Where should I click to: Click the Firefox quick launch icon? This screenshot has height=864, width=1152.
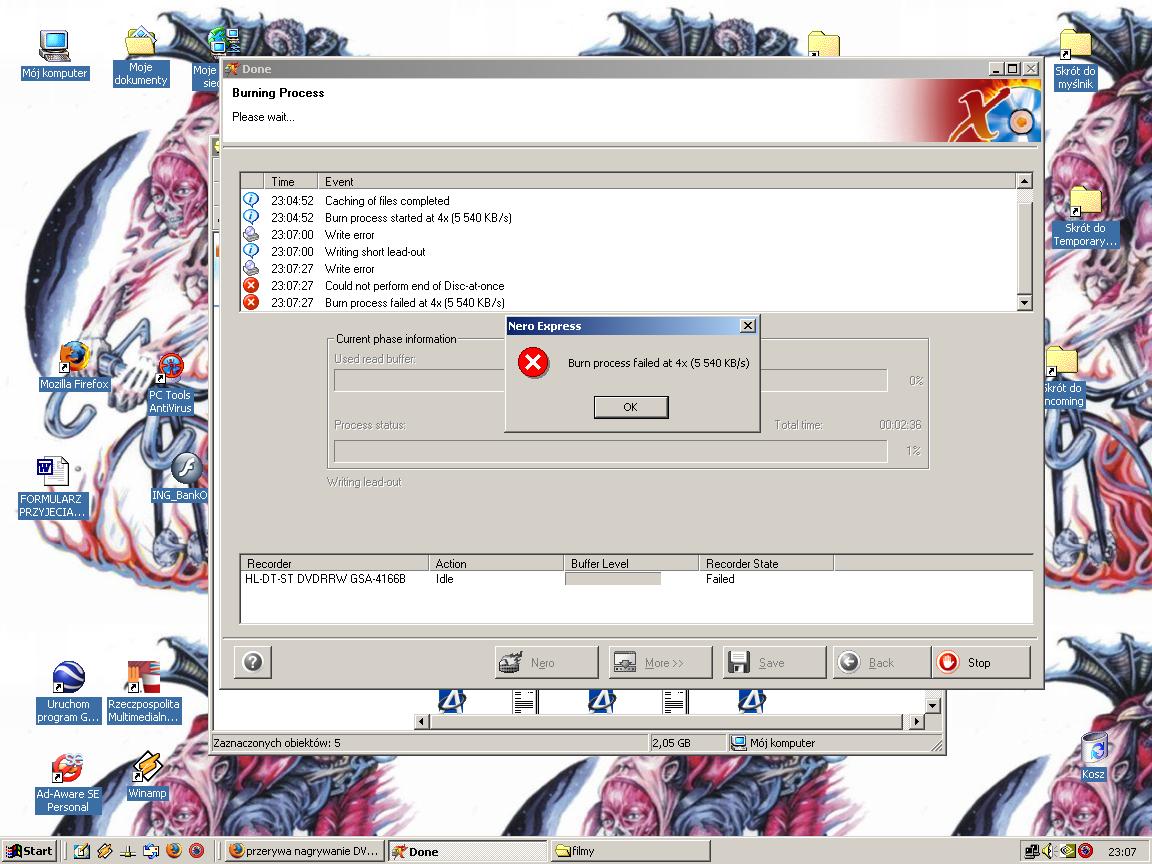click(x=173, y=851)
